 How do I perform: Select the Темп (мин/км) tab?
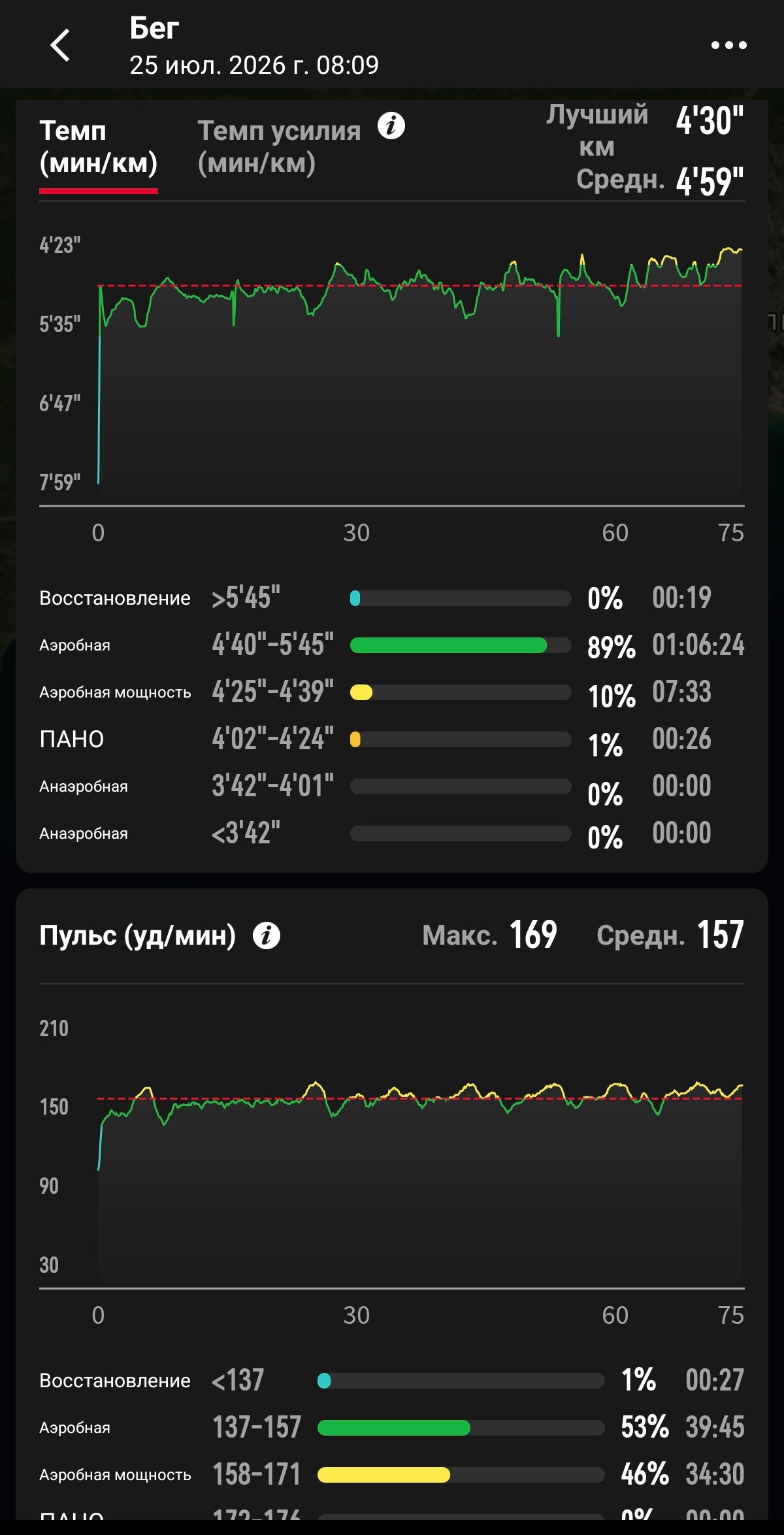coord(99,147)
